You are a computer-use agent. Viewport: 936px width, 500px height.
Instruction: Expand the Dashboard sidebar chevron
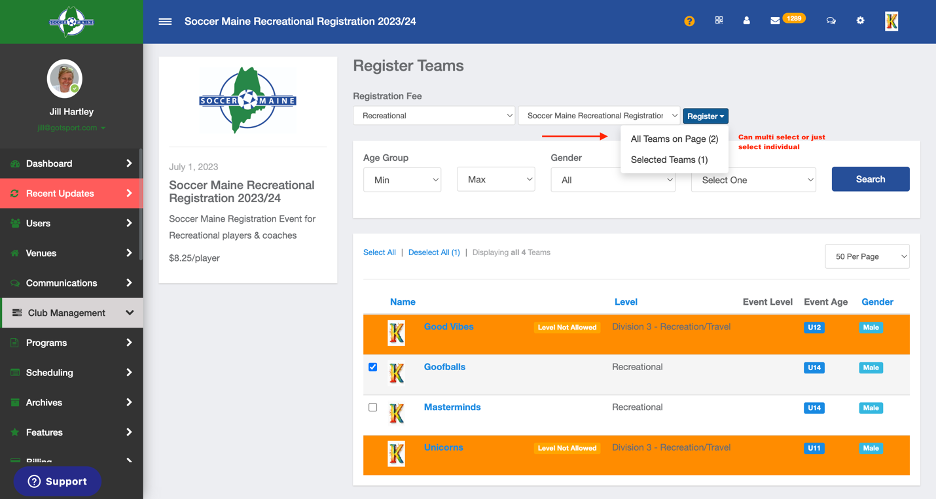[129, 163]
